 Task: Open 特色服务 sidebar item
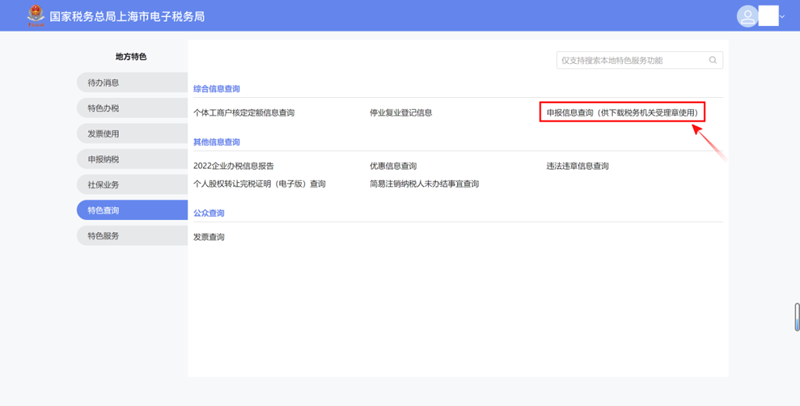point(132,236)
